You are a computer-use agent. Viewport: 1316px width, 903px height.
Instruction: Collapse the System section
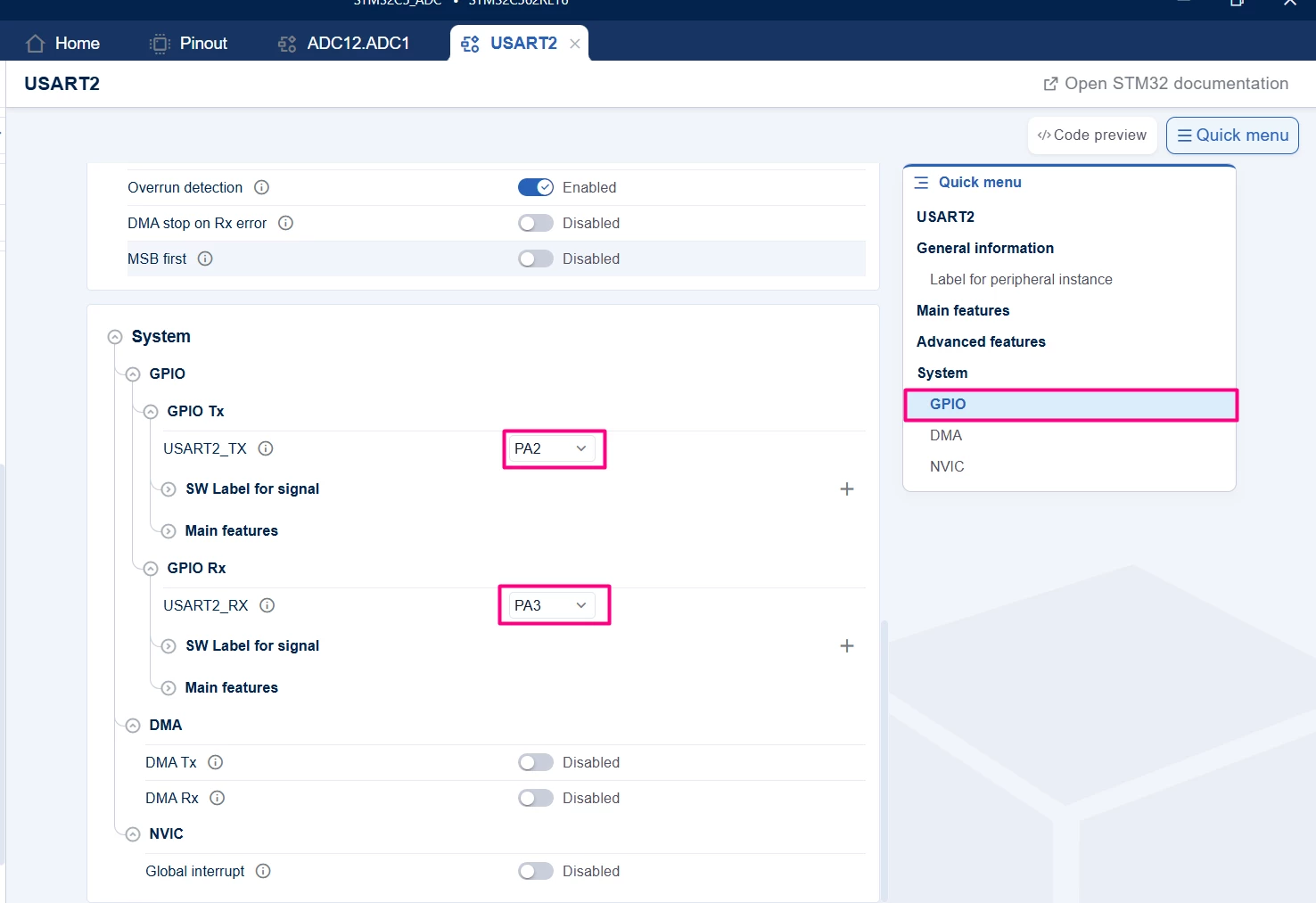(115, 337)
